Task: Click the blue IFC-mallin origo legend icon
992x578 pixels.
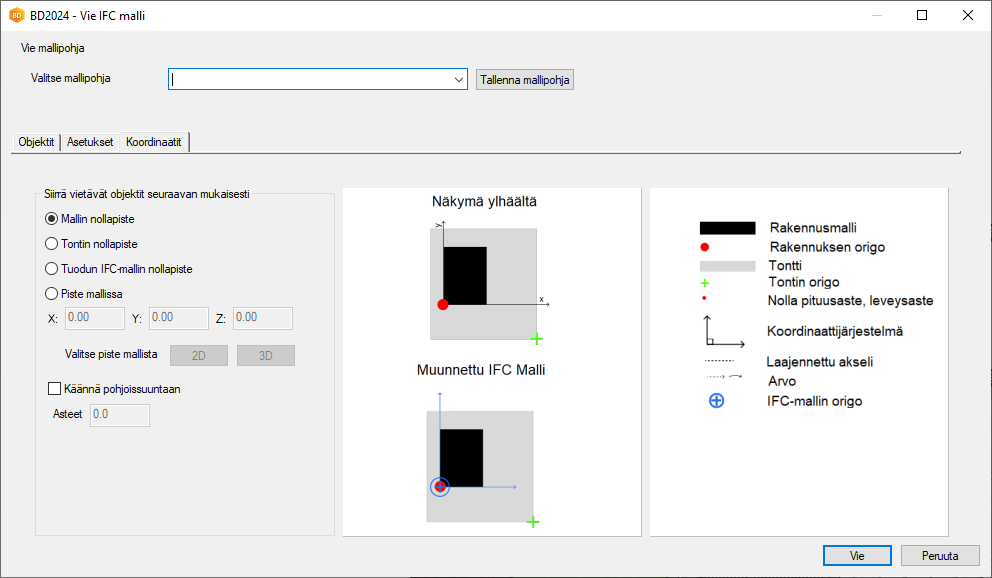Action: tap(716, 401)
